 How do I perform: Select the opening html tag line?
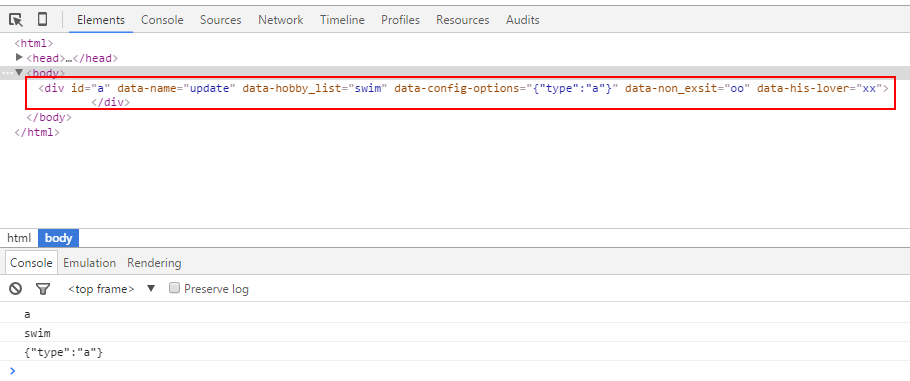pos(34,43)
